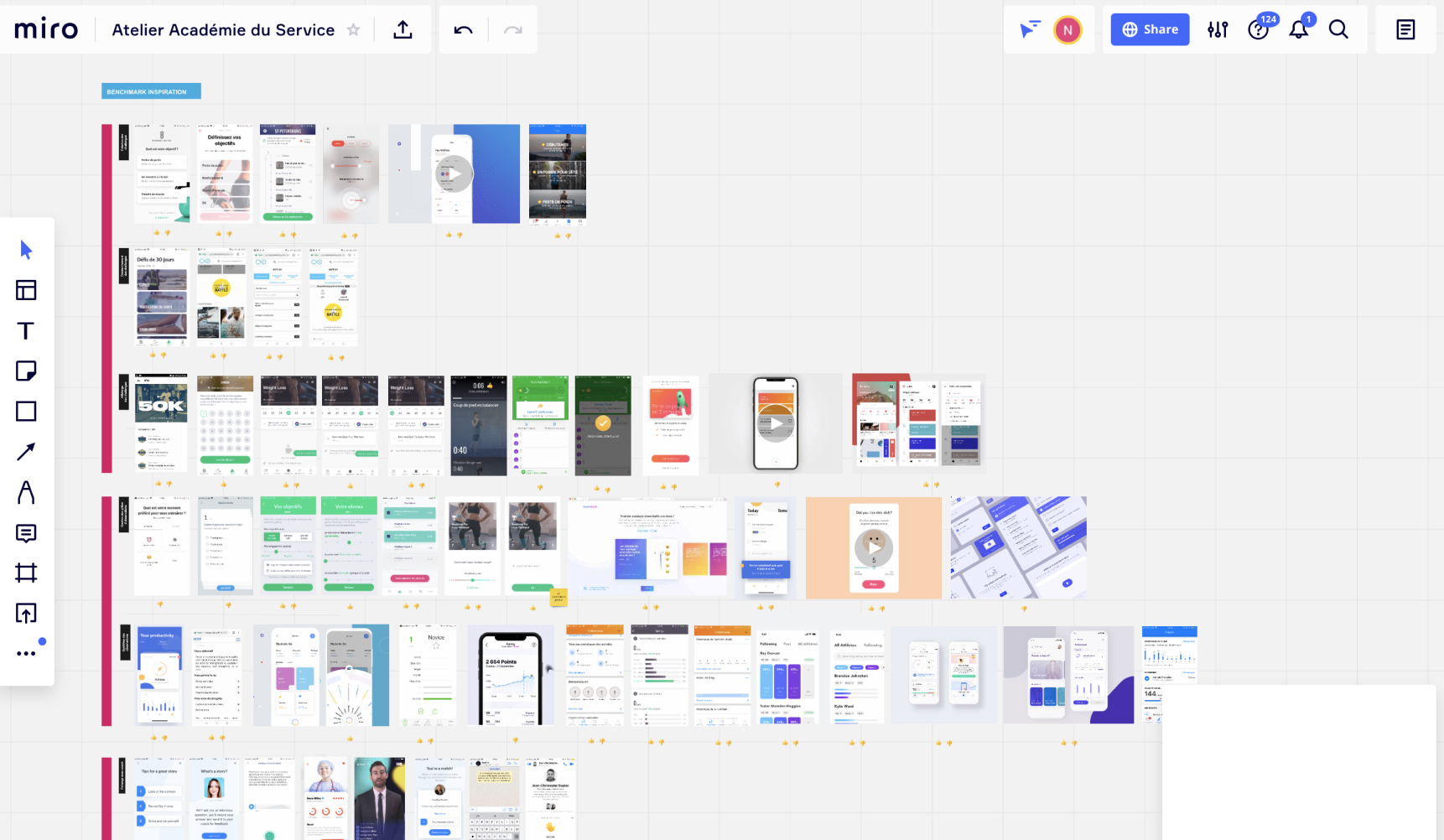
Task: Open notifications bell
Action: (x=1298, y=30)
